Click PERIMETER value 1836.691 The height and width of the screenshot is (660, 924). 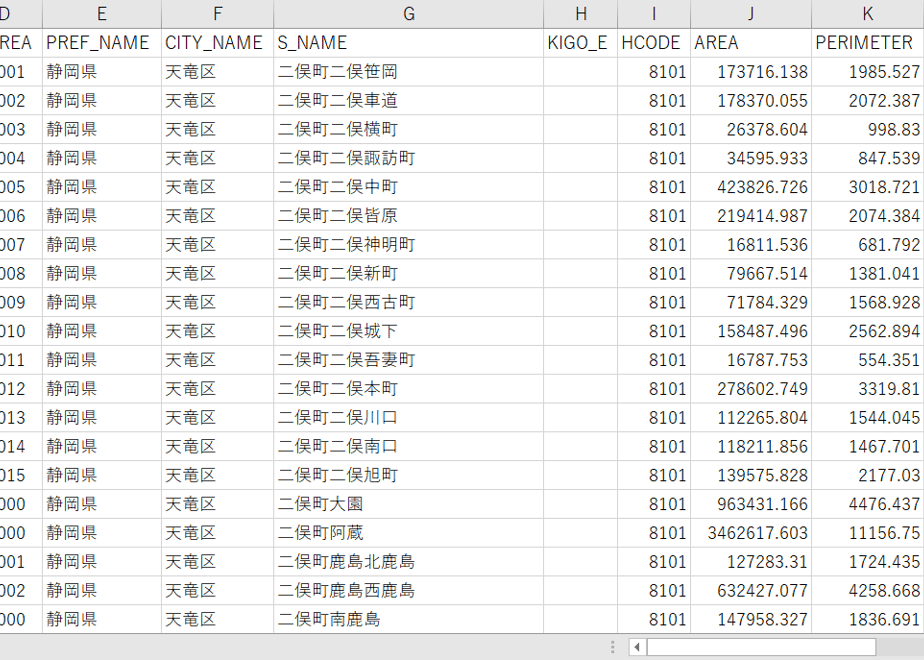point(867,620)
